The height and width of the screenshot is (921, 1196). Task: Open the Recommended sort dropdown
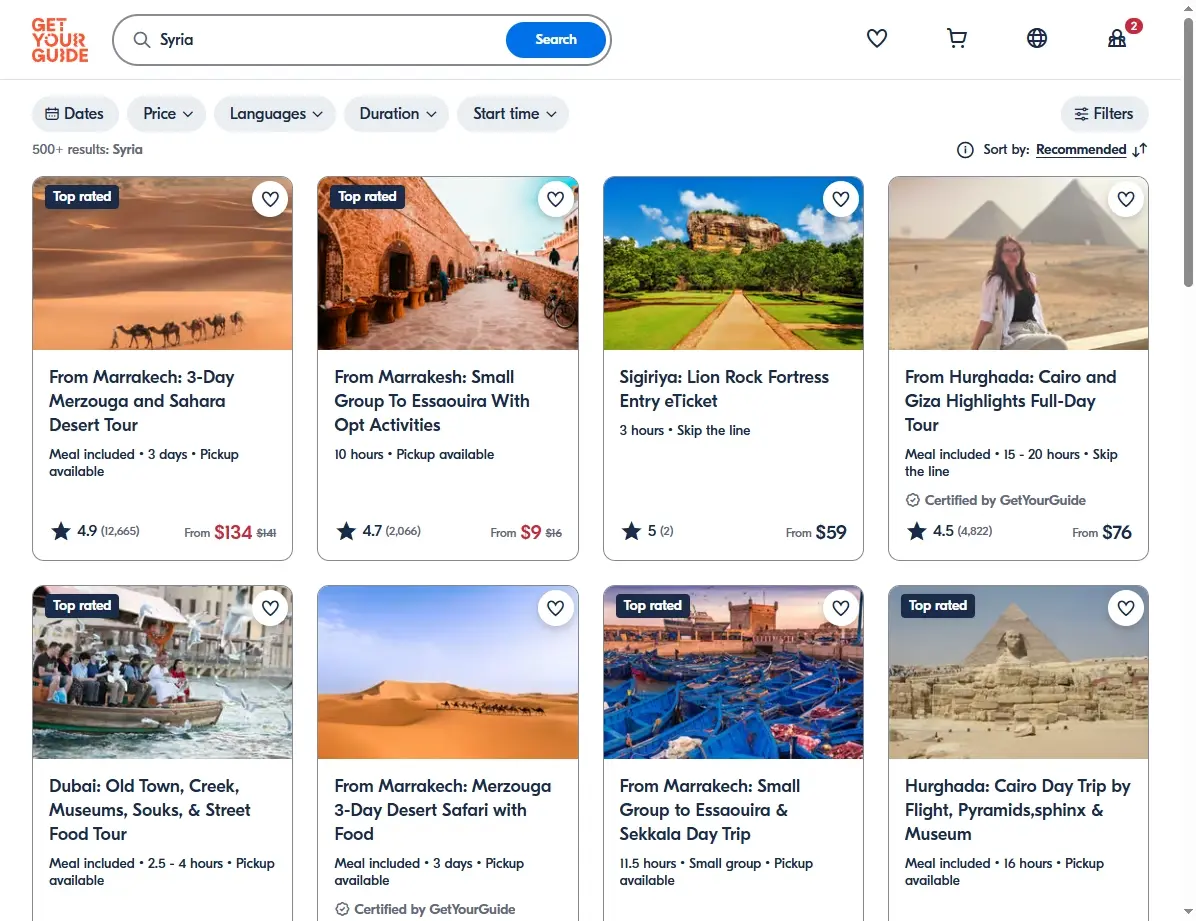click(x=1081, y=150)
